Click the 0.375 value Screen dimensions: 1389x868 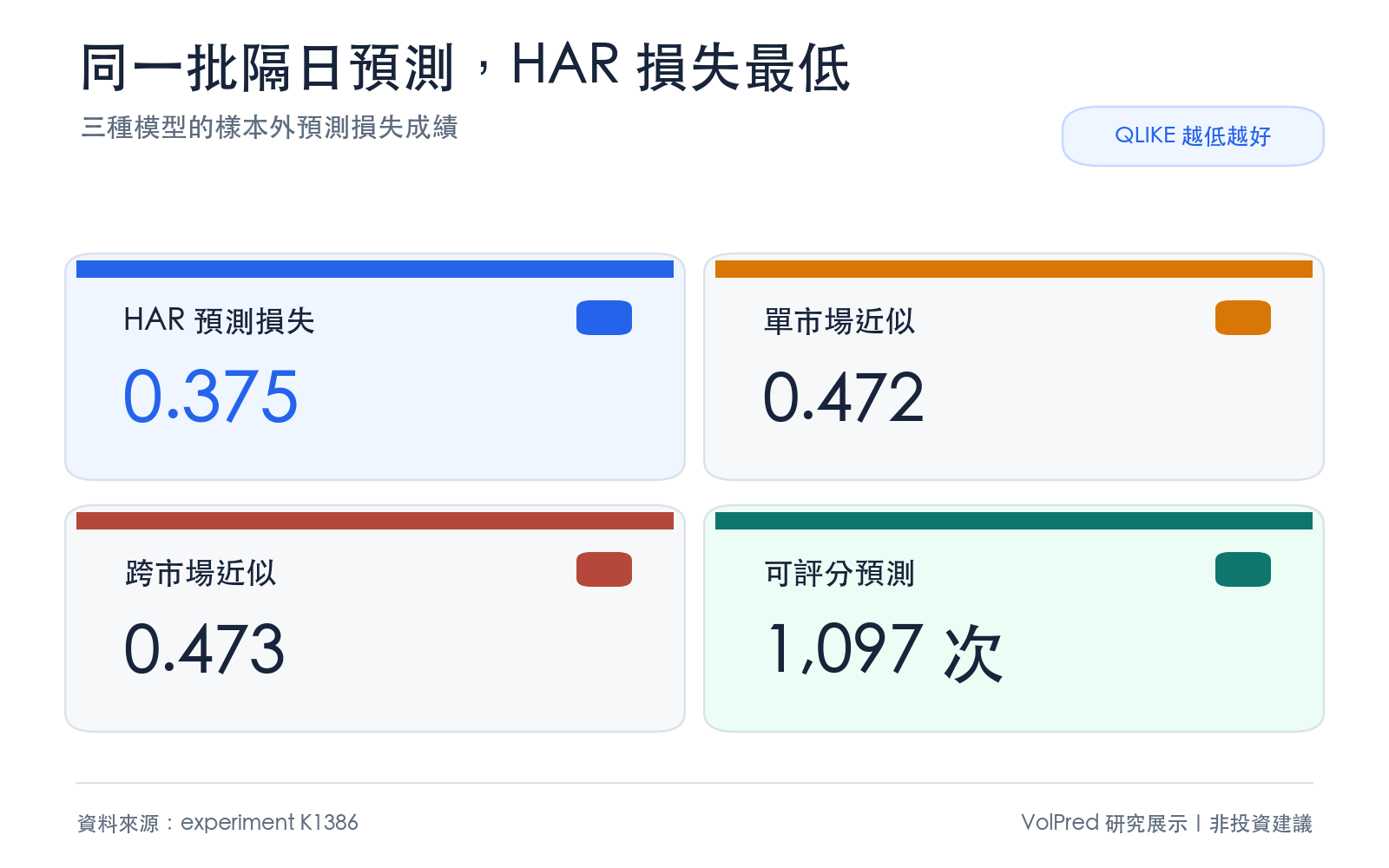click(x=211, y=397)
